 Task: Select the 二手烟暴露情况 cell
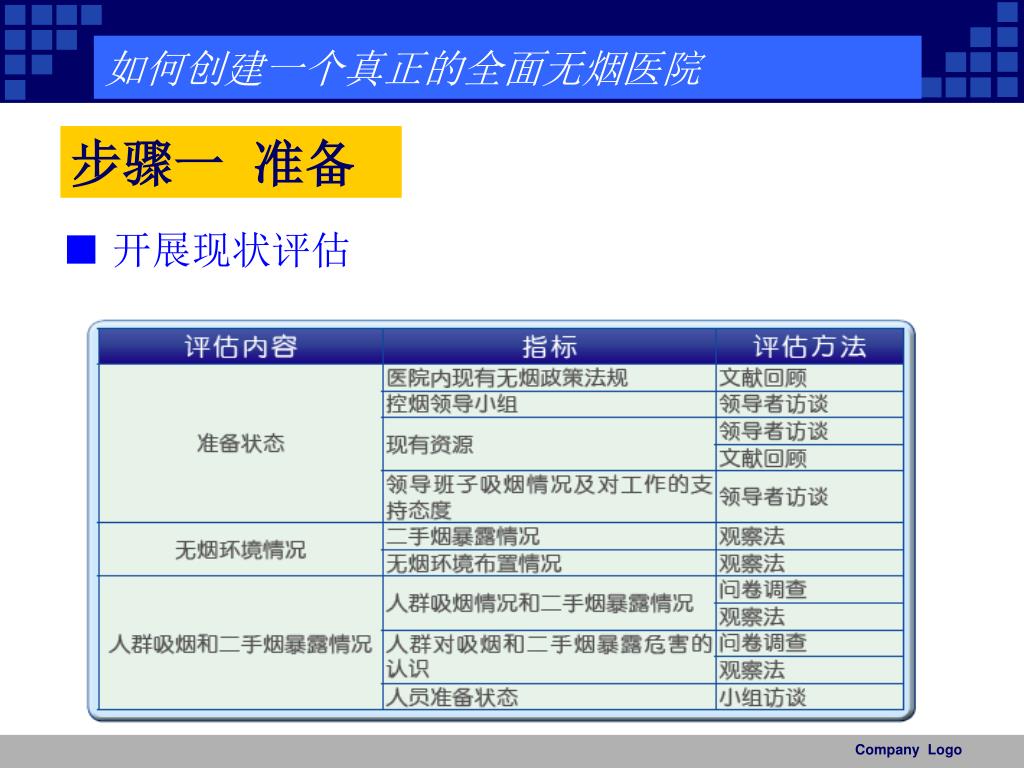[x=549, y=536]
